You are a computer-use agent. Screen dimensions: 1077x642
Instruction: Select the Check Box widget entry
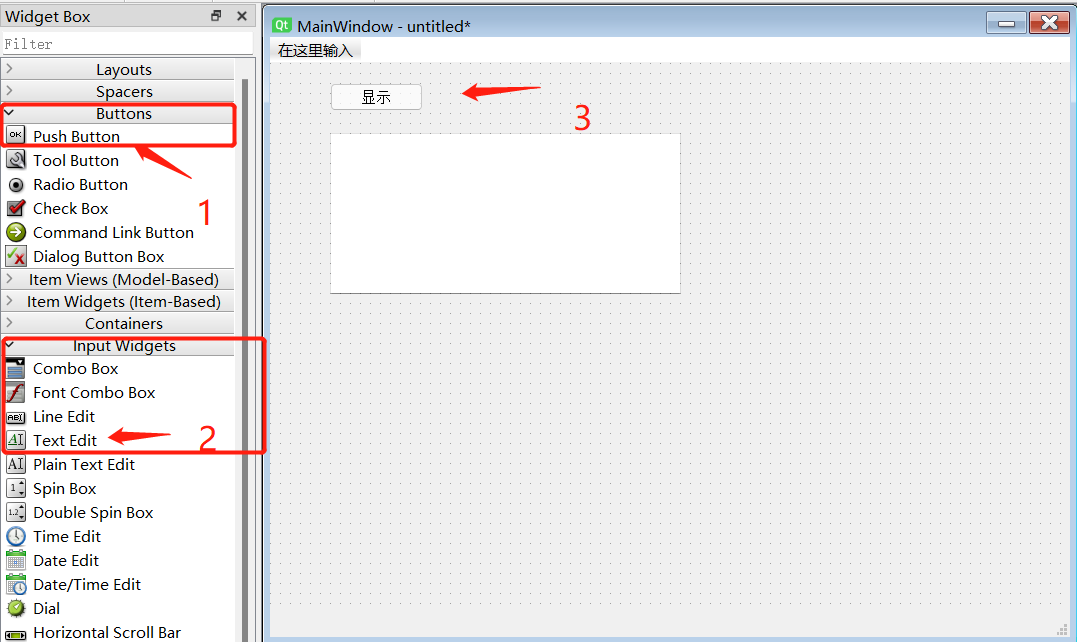coord(117,209)
